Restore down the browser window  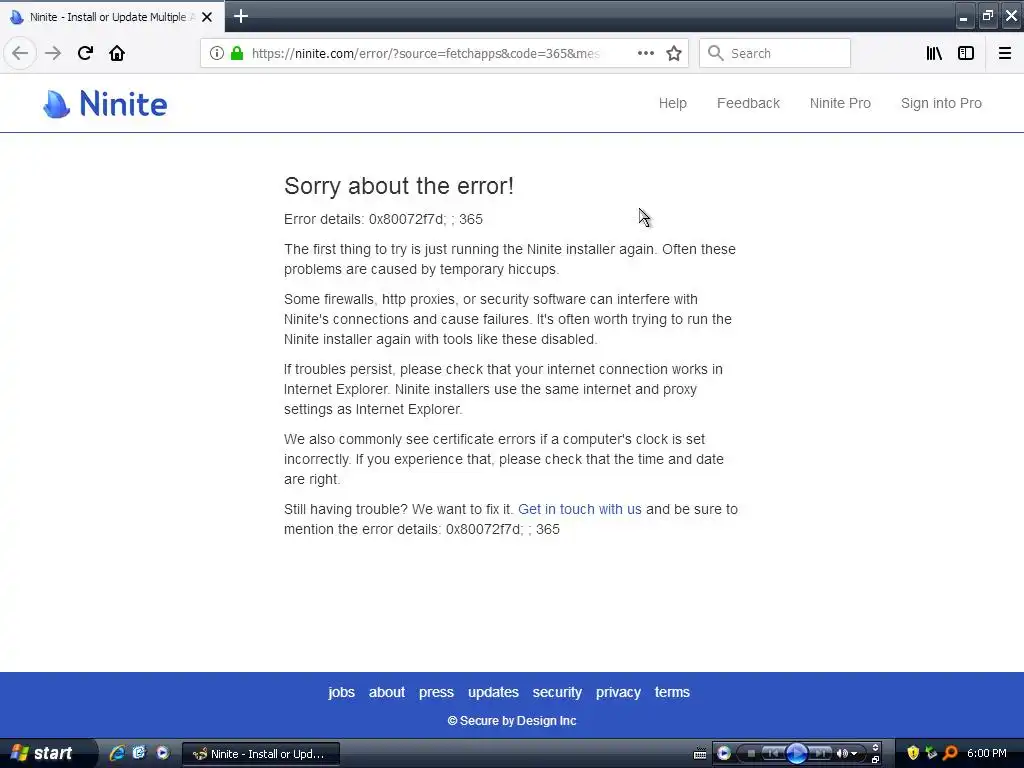[x=987, y=16]
